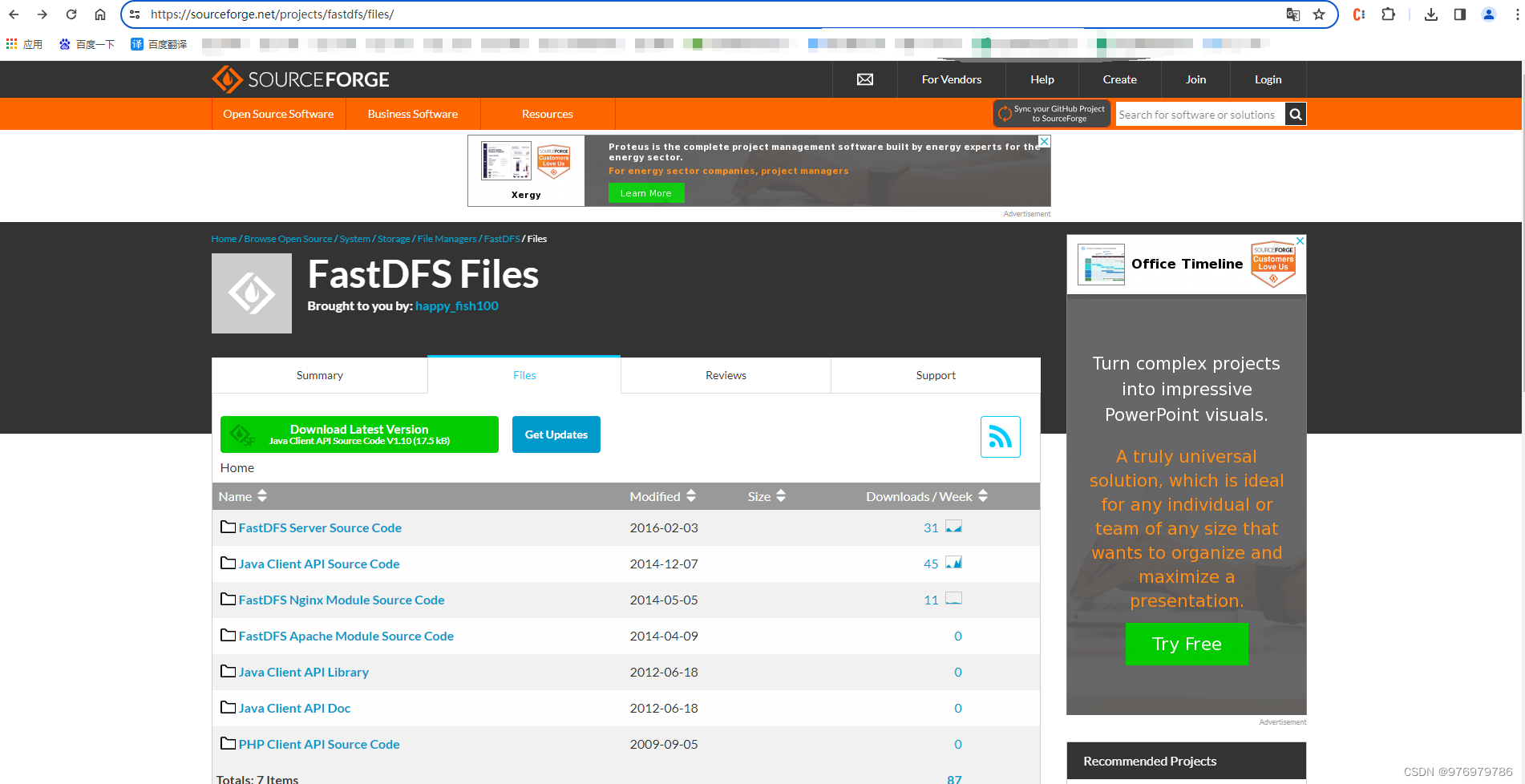Click the browser forward arrow

tap(42, 14)
